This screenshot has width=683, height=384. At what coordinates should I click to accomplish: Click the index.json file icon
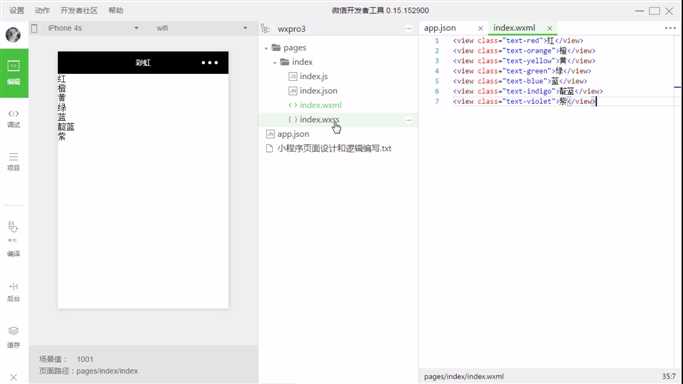pyautogui.click(x=293, y=91)
